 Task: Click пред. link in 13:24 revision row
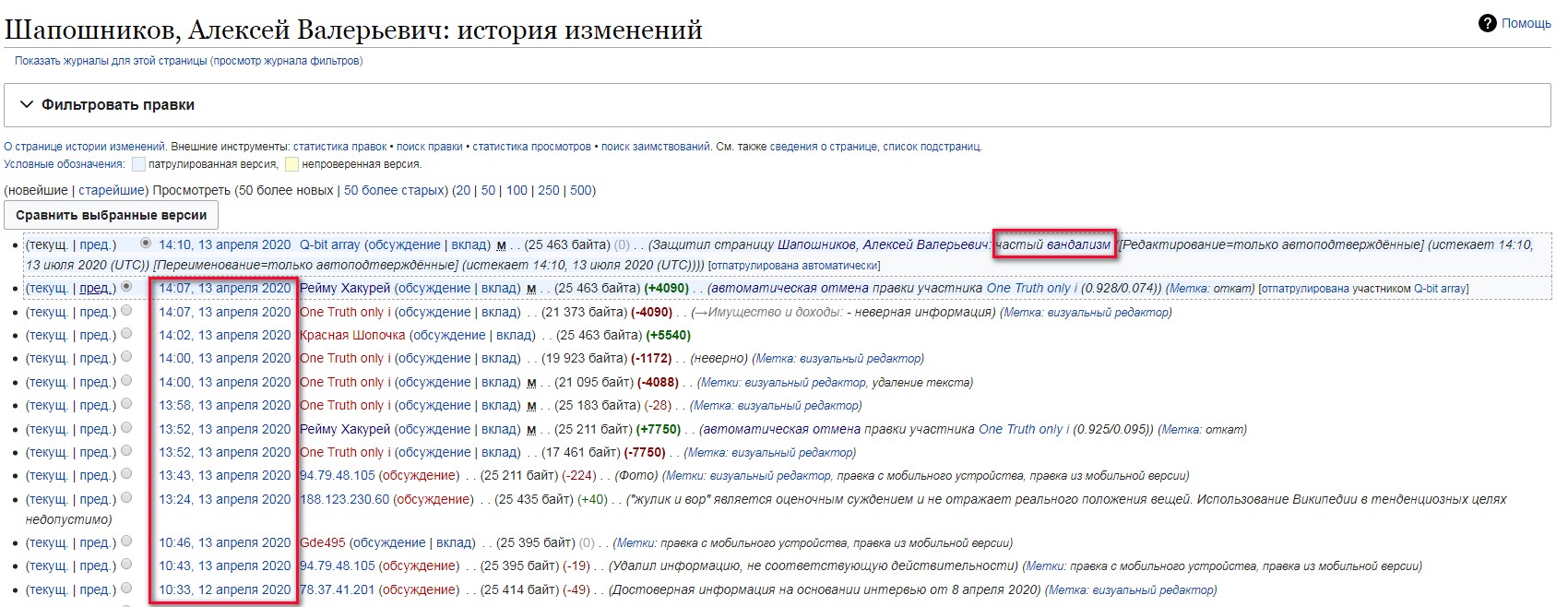[96, 499]
